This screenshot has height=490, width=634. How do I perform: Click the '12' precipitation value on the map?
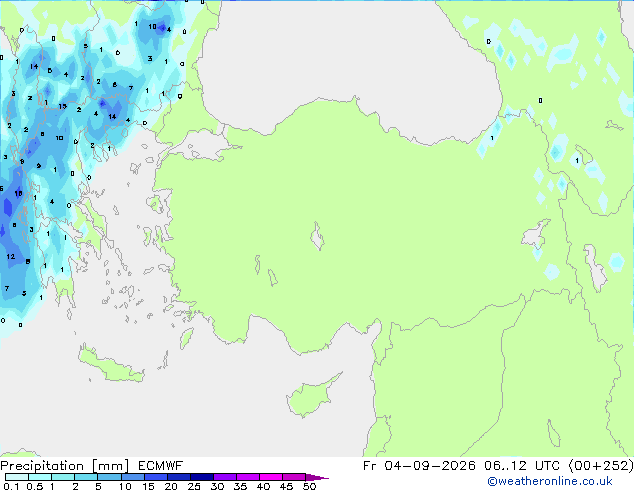click(x=11, y=256)
